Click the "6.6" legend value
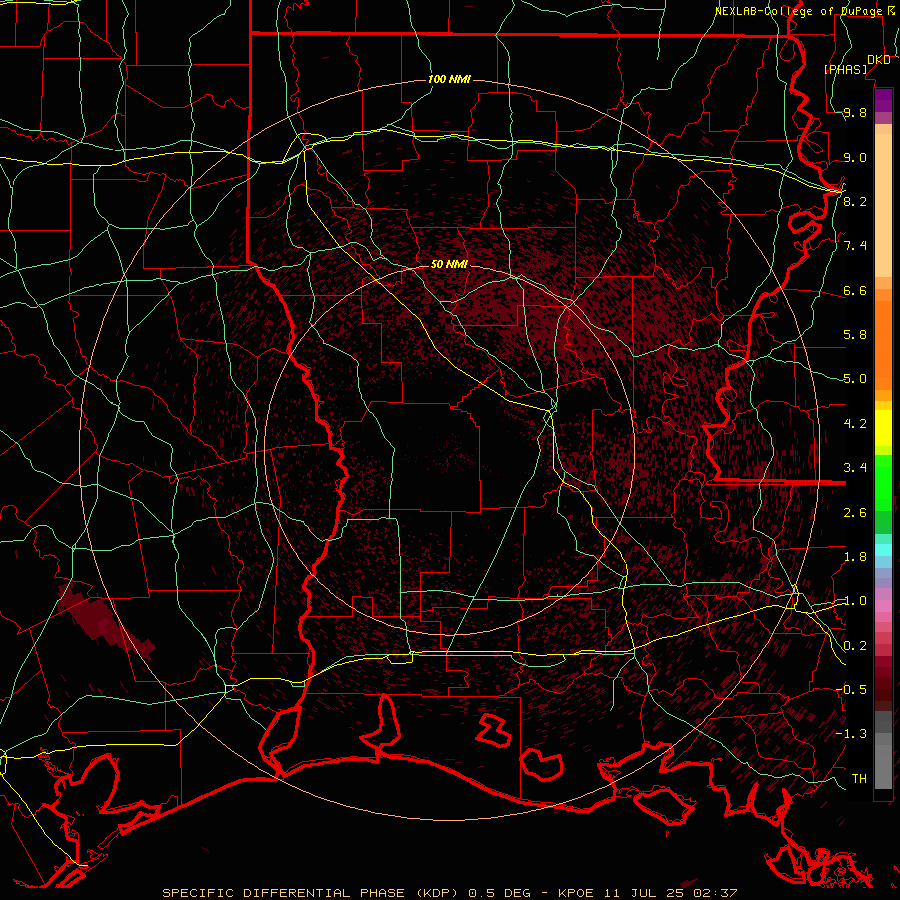Screen dimensions: 900x900 [x=855, y=290]
